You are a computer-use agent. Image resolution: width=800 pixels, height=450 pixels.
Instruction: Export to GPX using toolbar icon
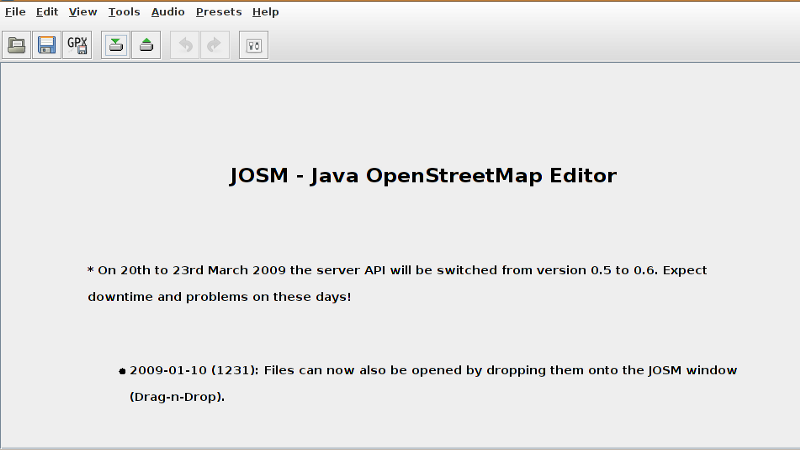[77, 45]
